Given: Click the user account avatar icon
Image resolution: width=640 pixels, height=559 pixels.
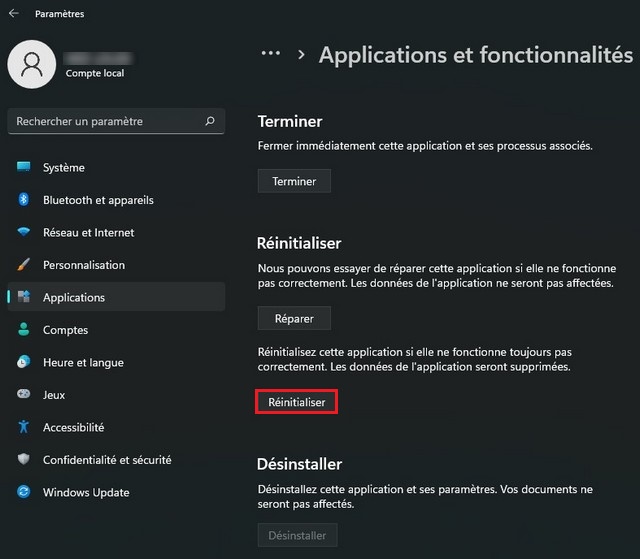Looking at the screenshot, I should tap(32, 64).
